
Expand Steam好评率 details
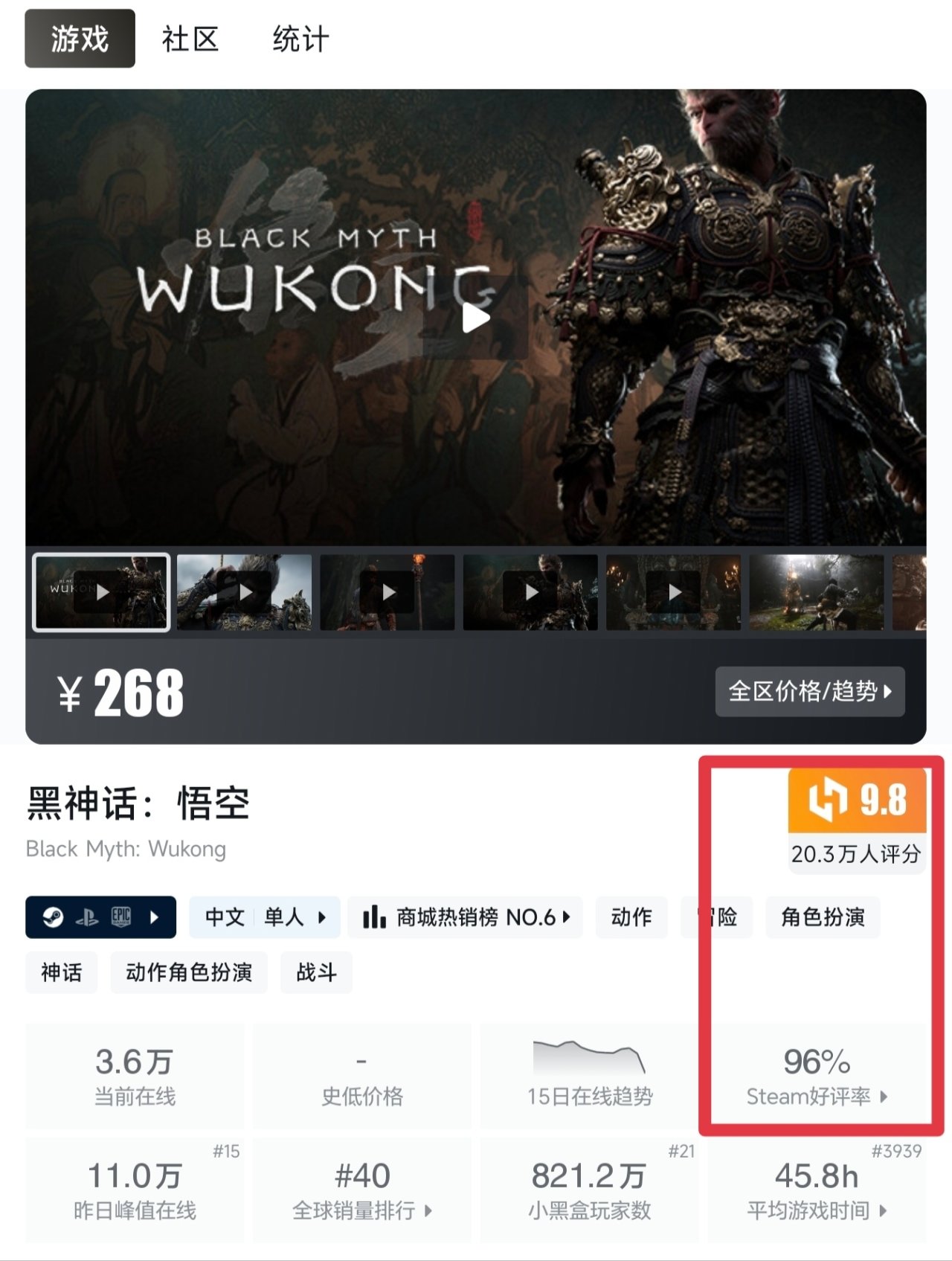pyautogui.click(x=817, y=1075)
